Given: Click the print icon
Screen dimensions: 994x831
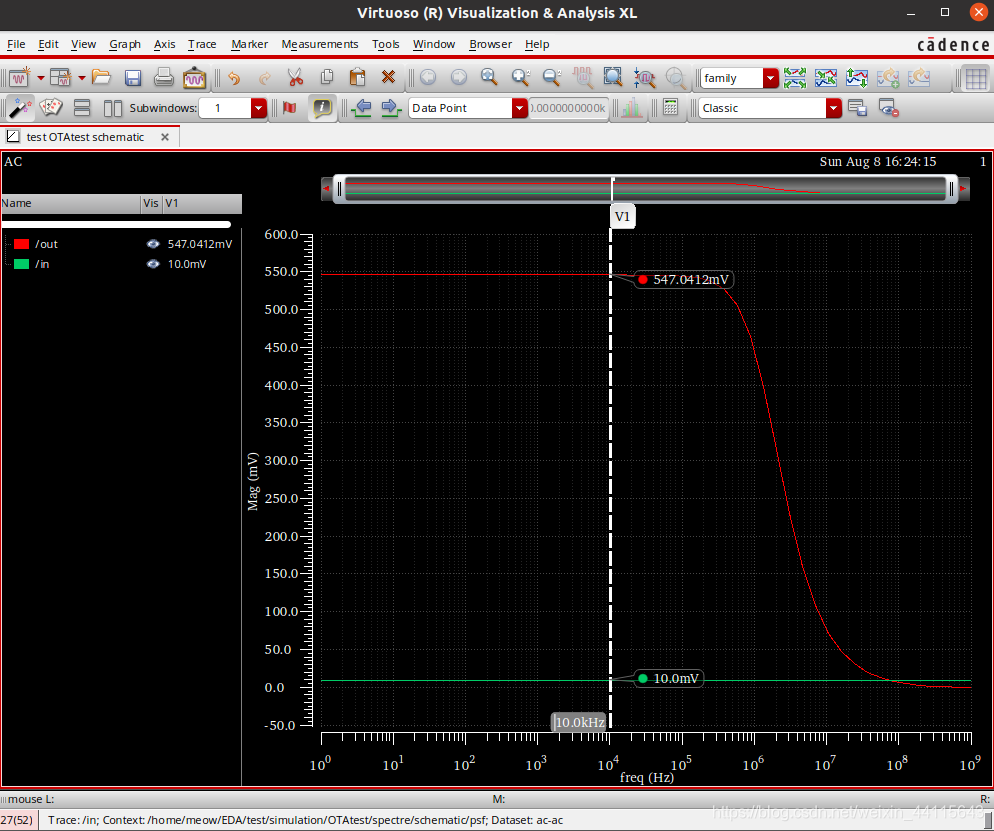Looking at the screenshot, I should tap(164, 77).
